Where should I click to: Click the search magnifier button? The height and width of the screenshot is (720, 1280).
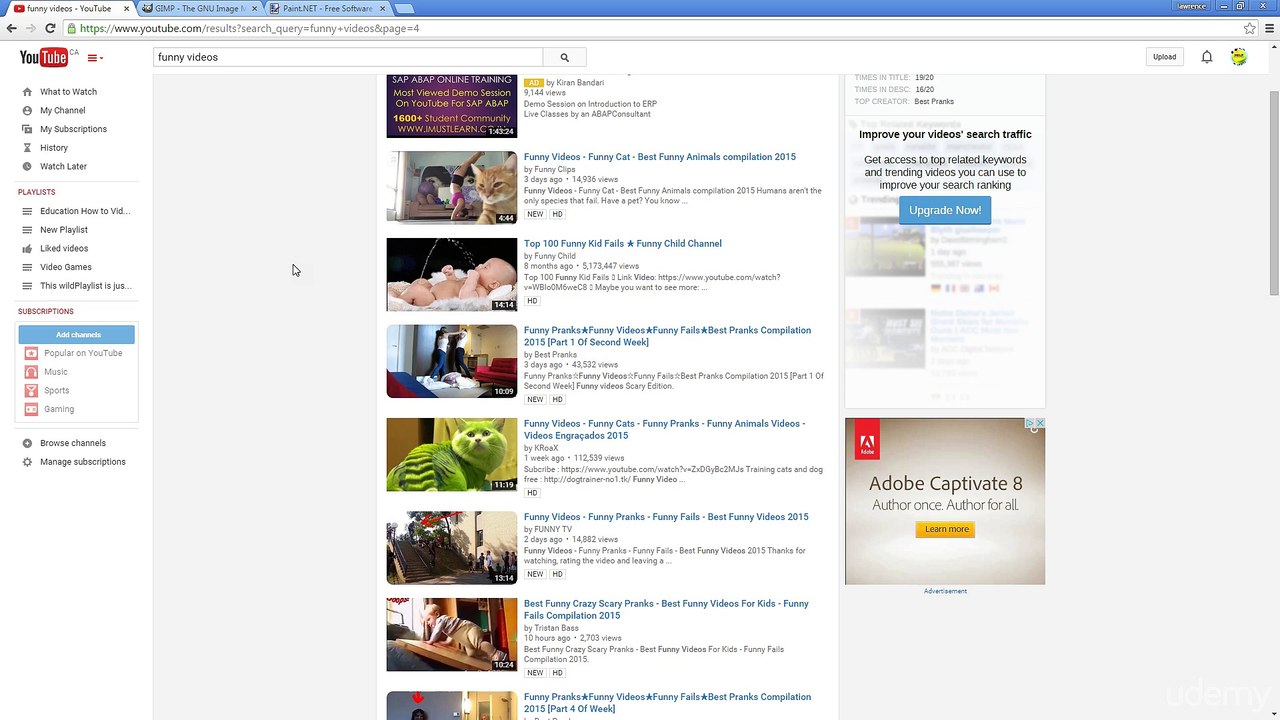point(564,57)
